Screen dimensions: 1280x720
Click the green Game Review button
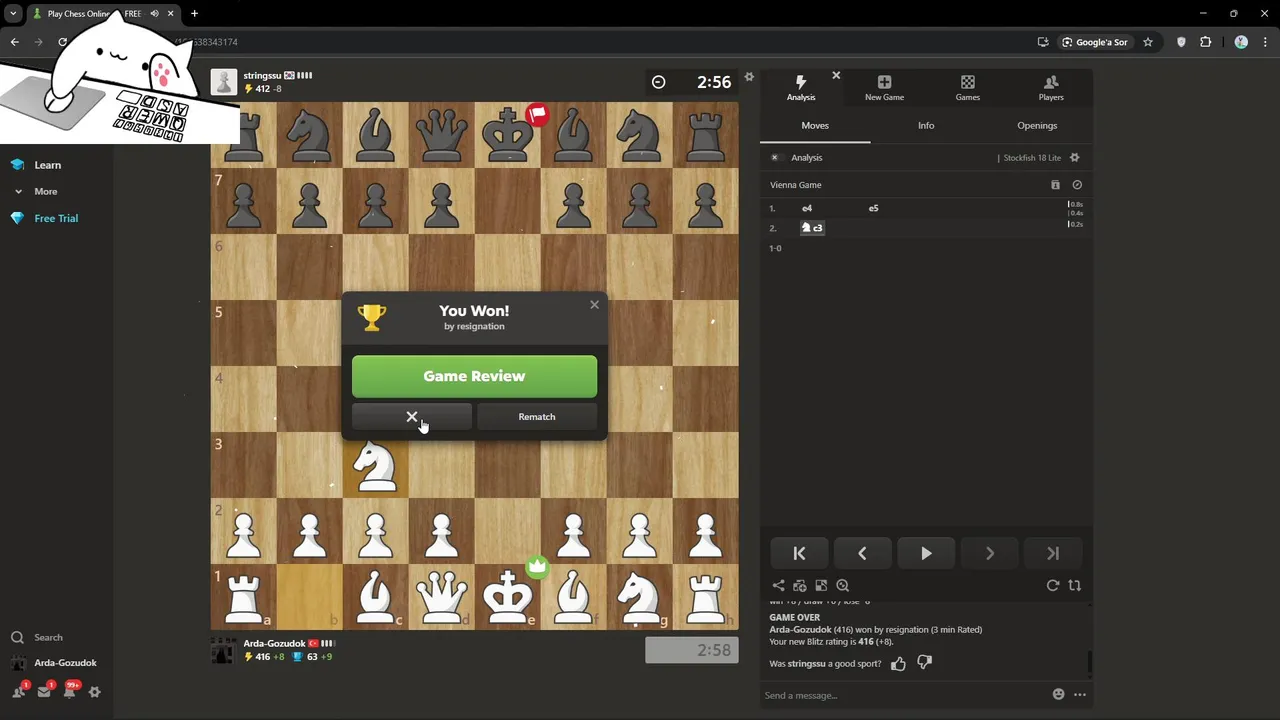[474, 376]
